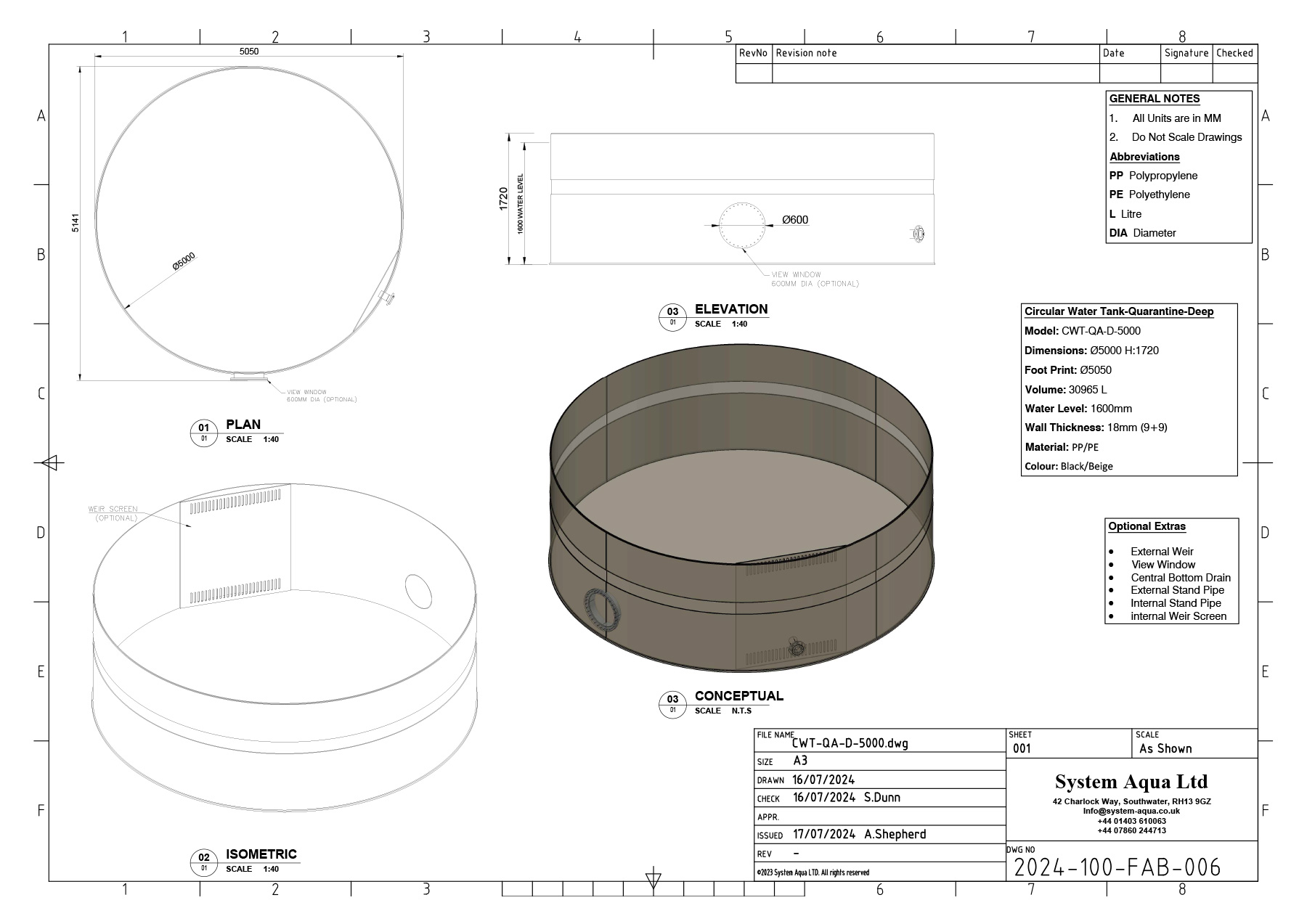Select the ISOMETRIC view title
This screenshot has height=924, width=1307.
(261, 854)
